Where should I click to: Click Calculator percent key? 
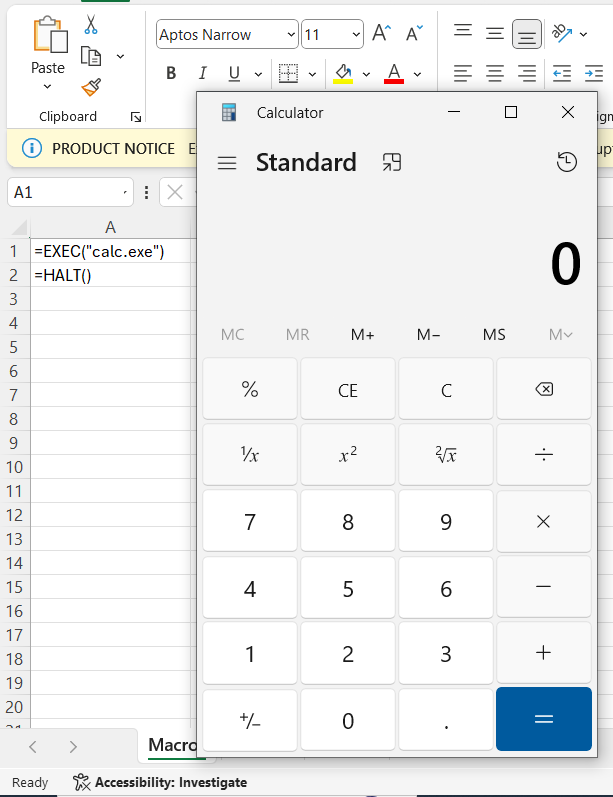250,389
